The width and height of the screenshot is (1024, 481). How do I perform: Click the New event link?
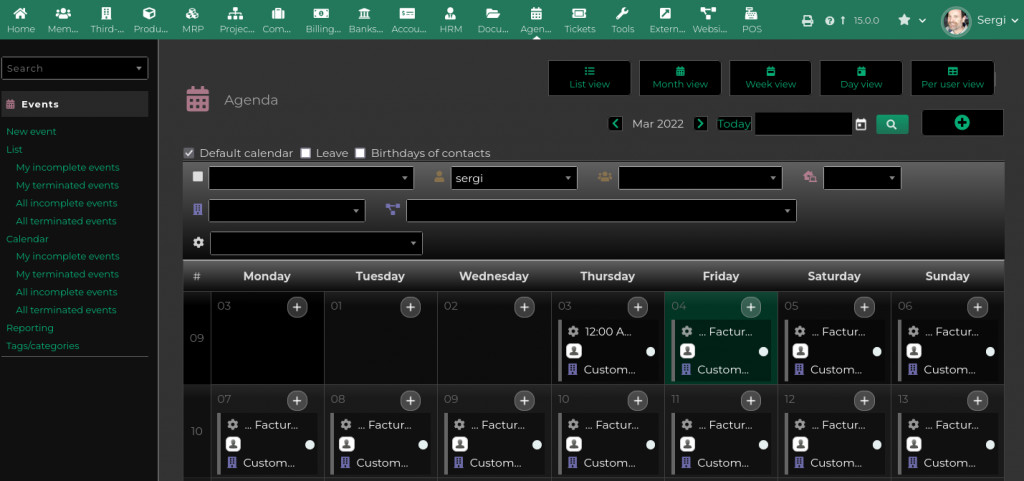click(31, 132)
